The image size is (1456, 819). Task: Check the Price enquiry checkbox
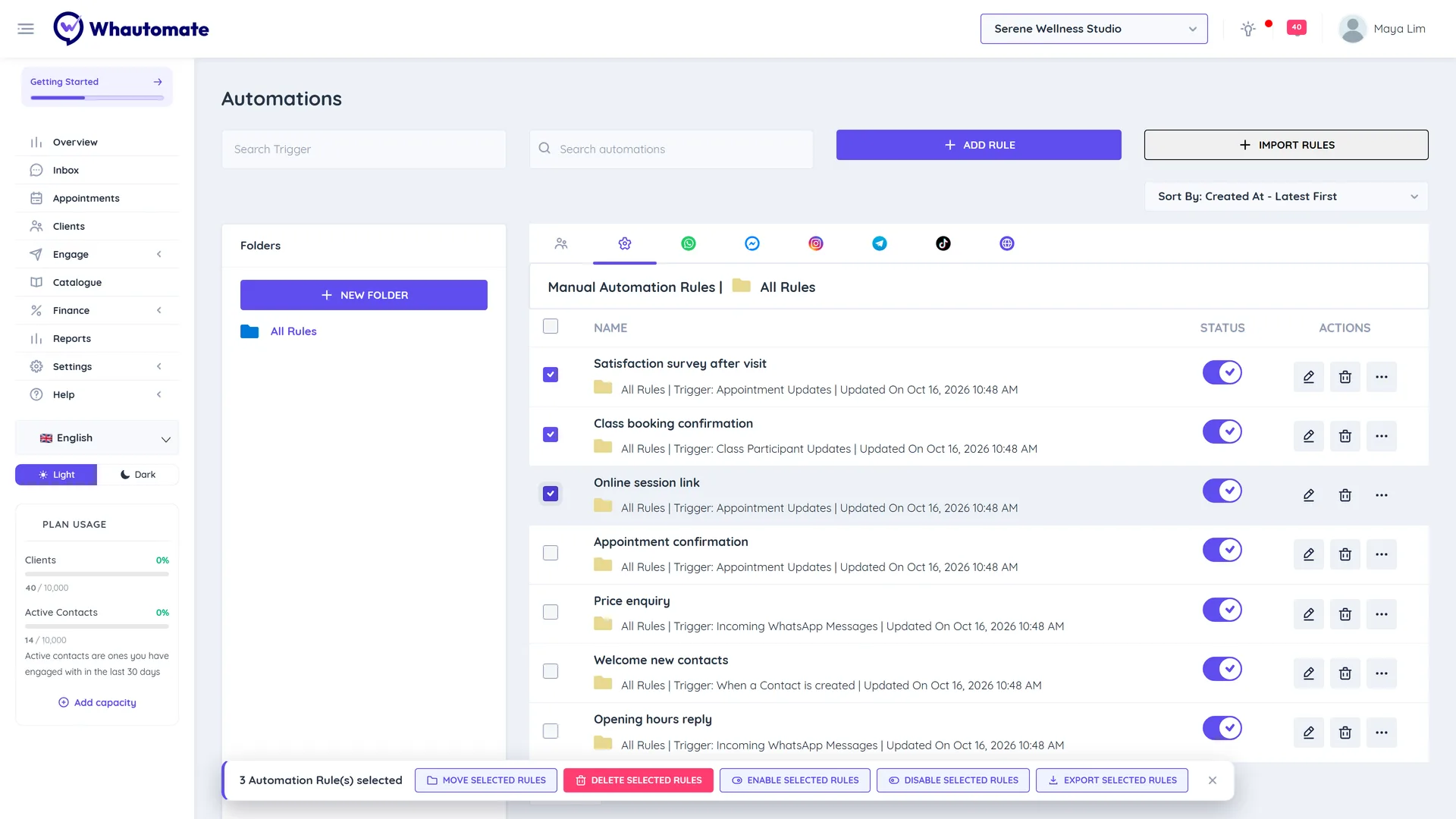tap(551, 612)
